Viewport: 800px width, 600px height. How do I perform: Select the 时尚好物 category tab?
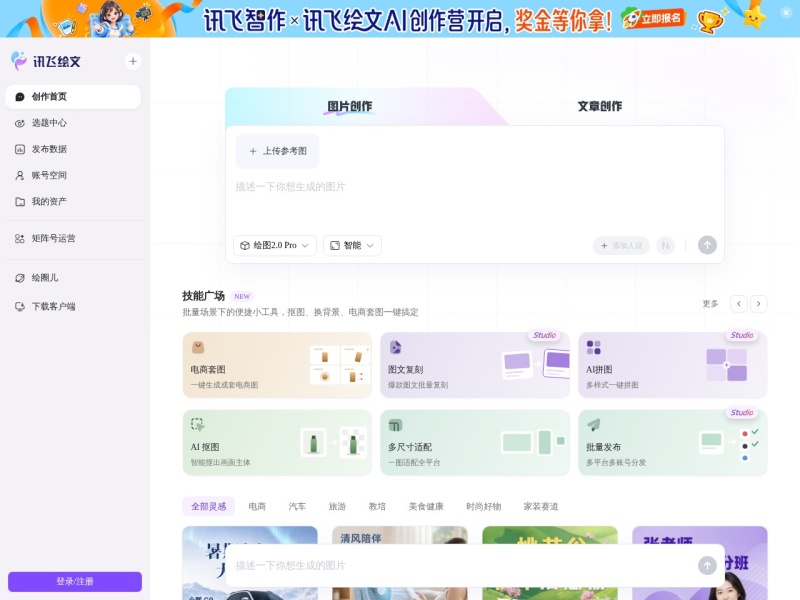tap(484, 507)
